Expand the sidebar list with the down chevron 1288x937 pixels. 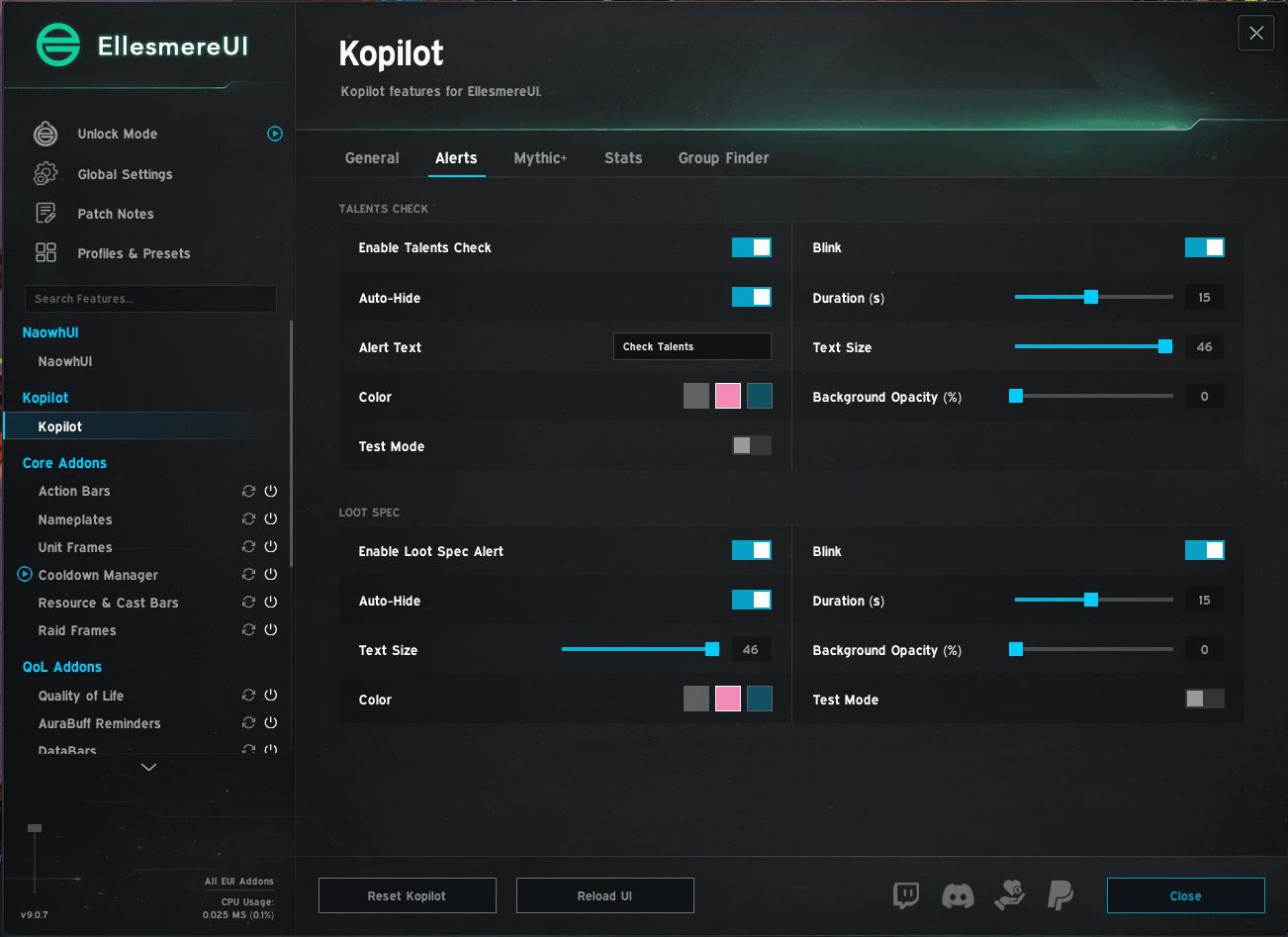[x=148, y=767]
